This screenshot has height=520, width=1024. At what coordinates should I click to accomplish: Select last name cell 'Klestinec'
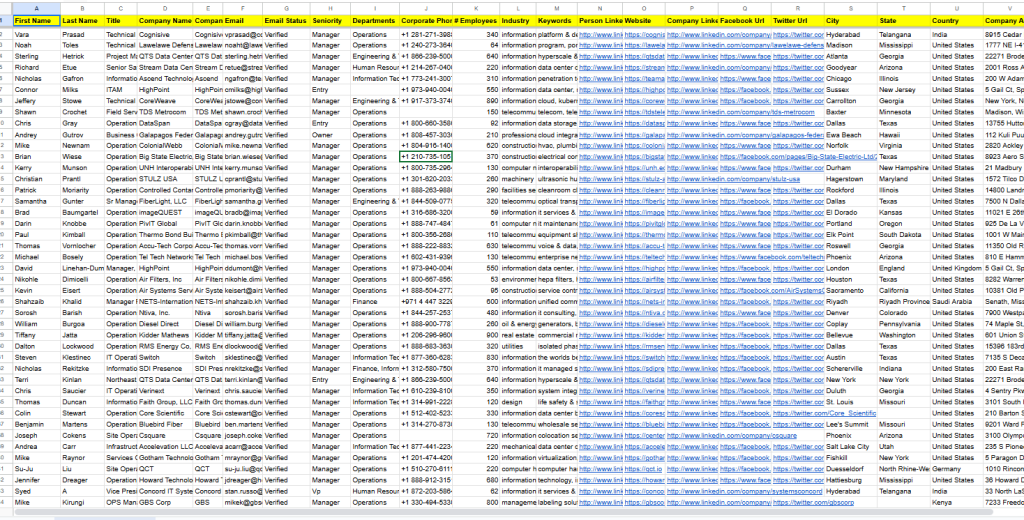tap(82, 358)
